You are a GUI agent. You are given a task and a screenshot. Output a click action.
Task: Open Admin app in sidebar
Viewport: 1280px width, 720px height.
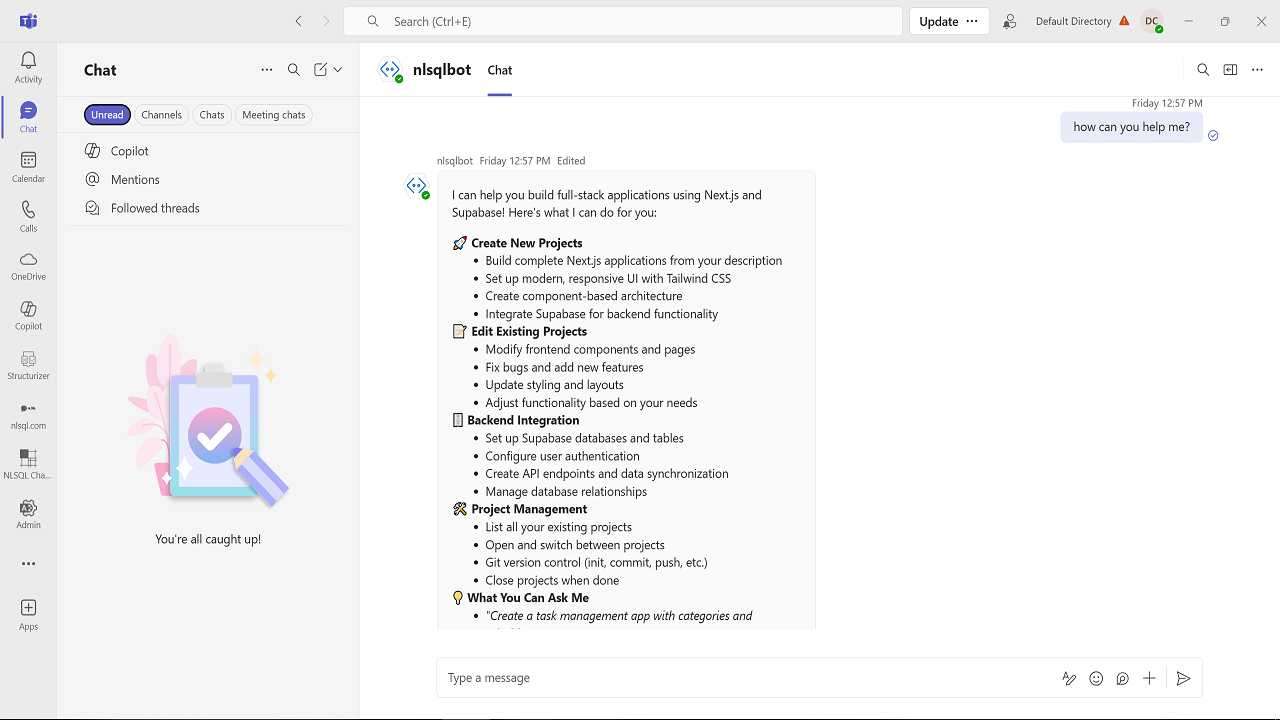click(x=28, y=515)
